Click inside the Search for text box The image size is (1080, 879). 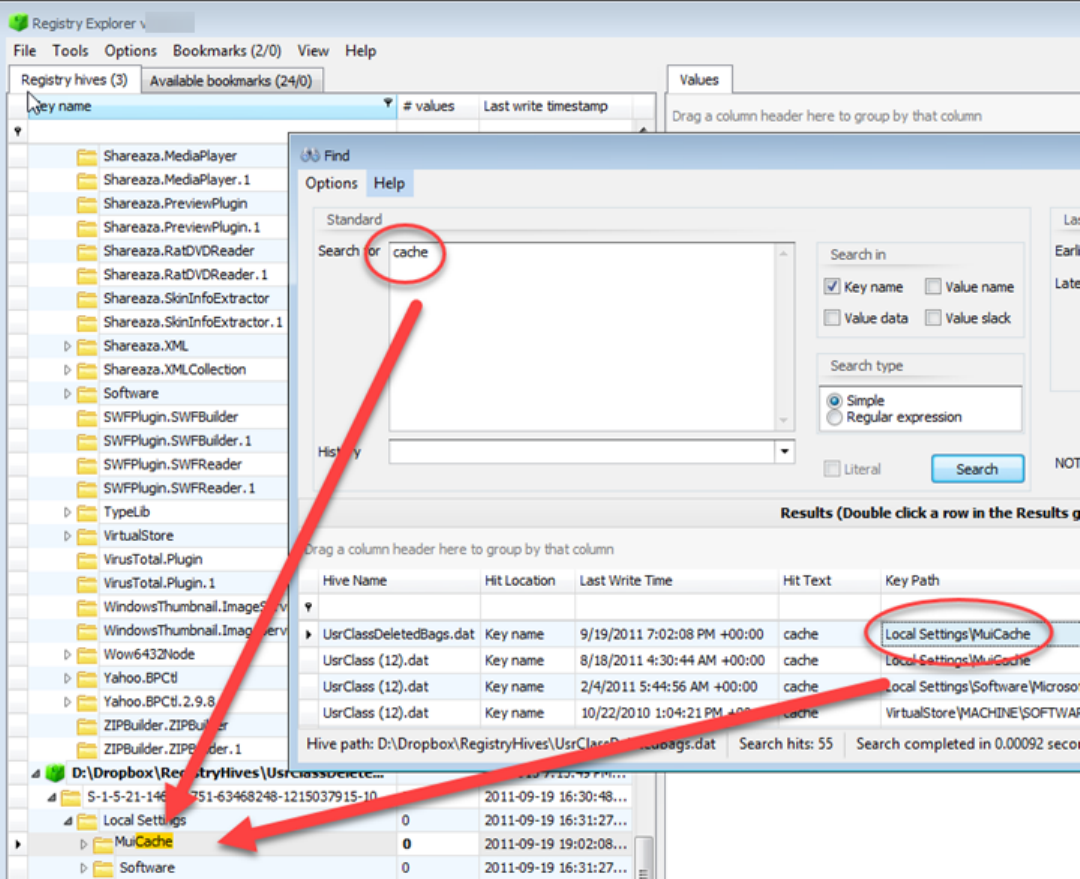(582, 337)
